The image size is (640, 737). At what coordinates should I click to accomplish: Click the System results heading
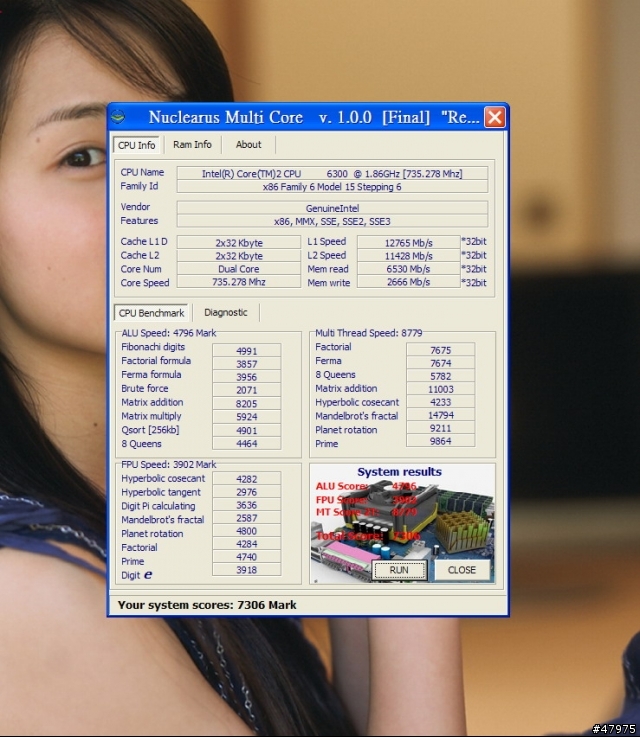tap(399, 471)
